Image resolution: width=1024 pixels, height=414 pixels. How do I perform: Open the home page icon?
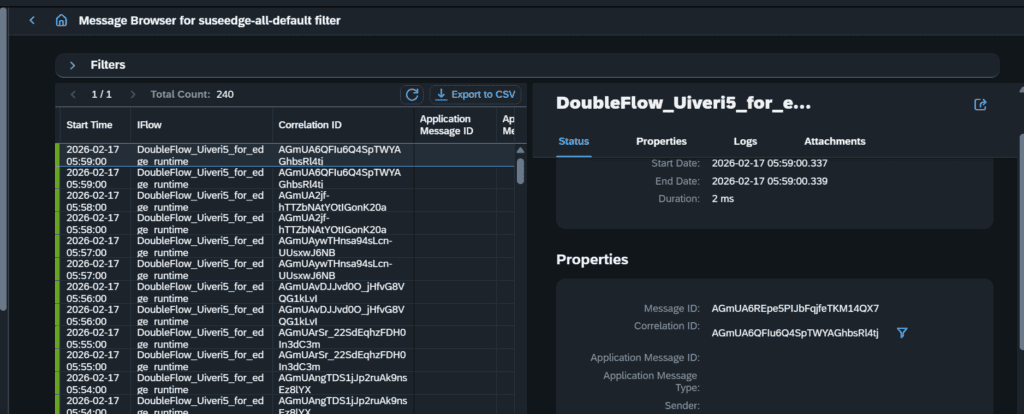tap(61, 20)
